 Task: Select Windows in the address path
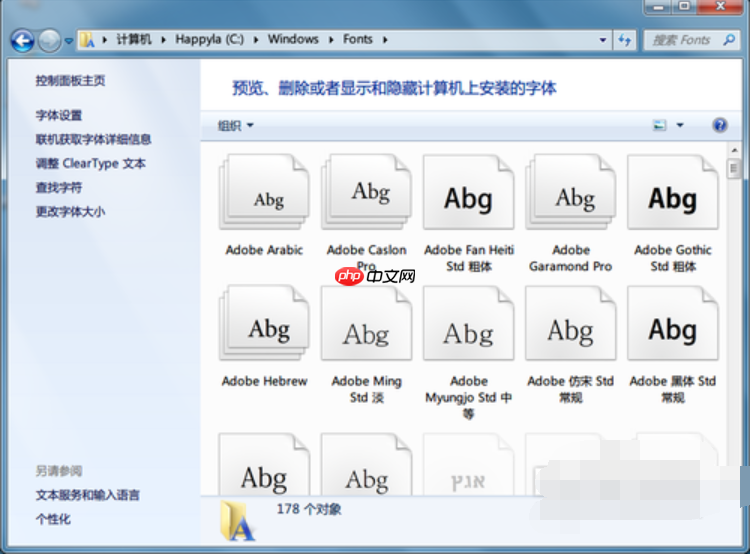point(293,39)
